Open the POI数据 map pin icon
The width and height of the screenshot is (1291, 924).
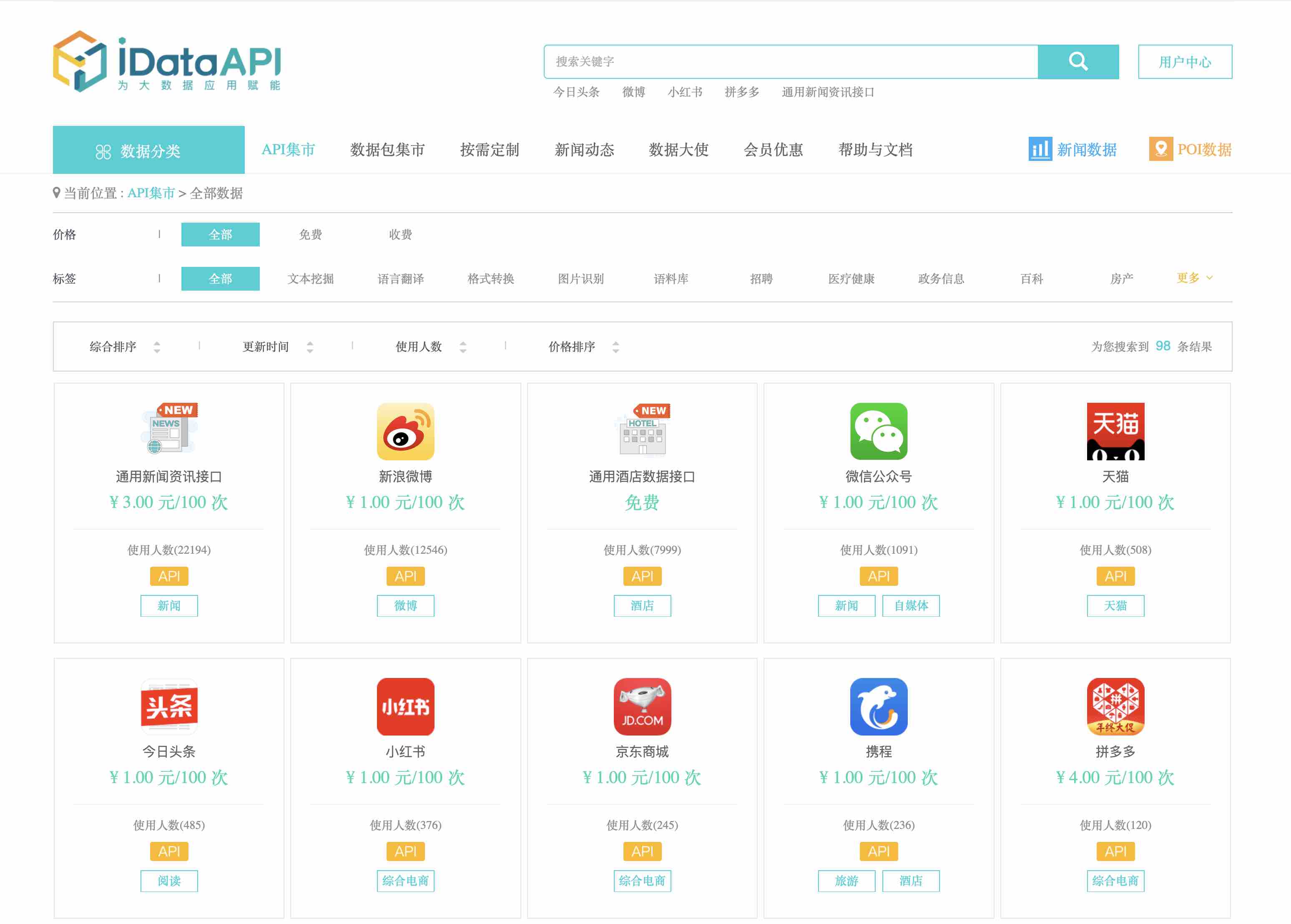pyautogui.click(x=1161, y=149)
